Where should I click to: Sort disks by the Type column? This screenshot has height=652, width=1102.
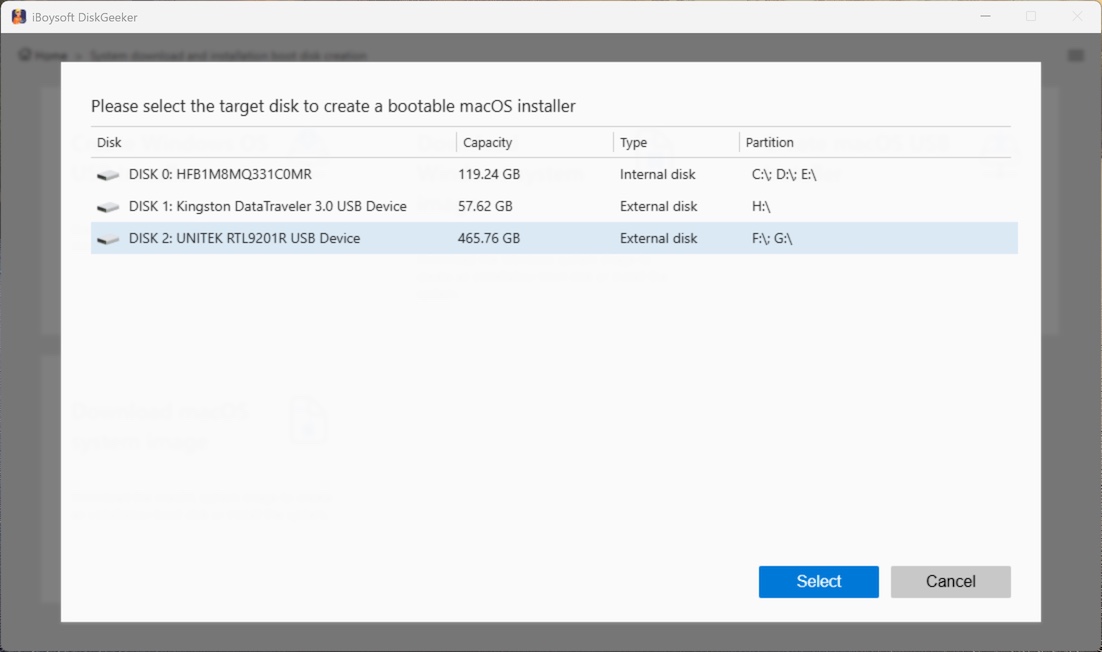click(634, 142)
